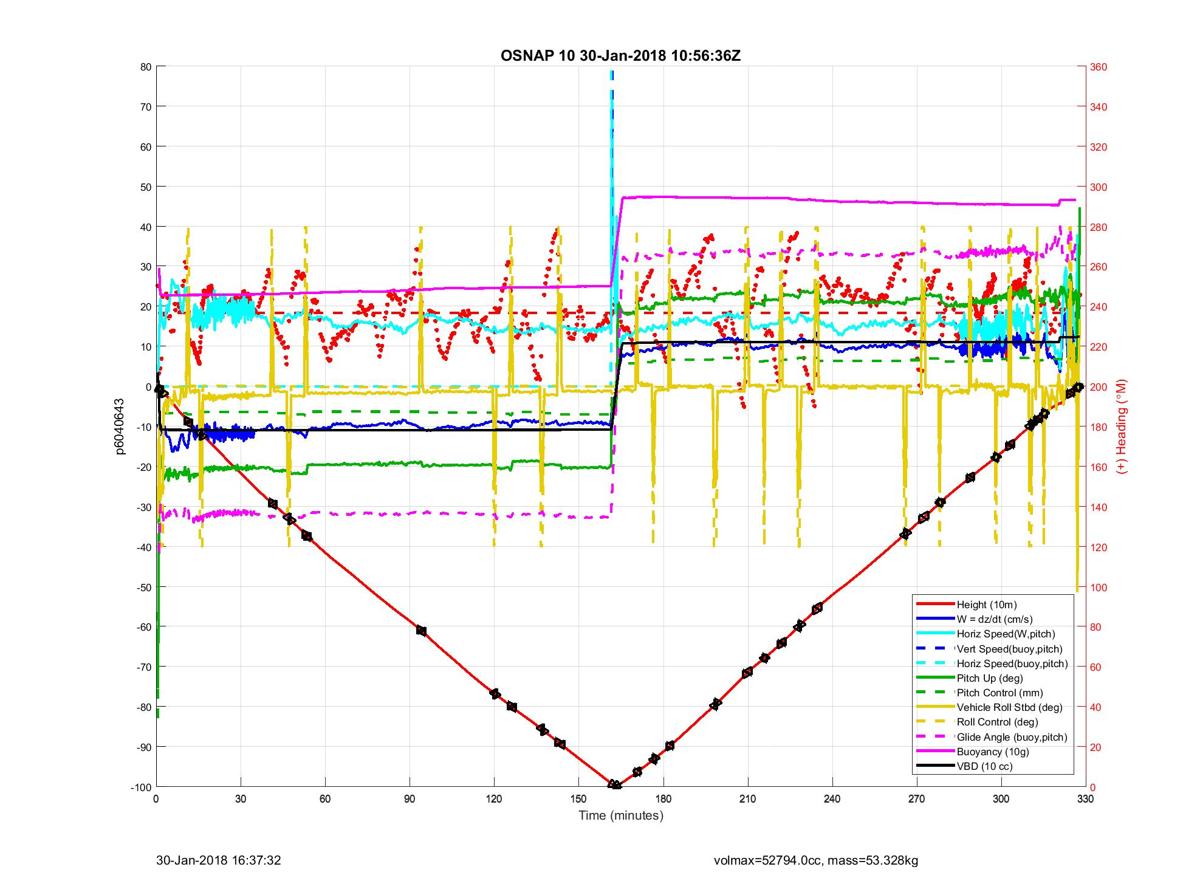Viewport: 1200px width, 885px height.
Task: Click the magenta line sample beside Buoyancy (10g)
Action: pos(934,752)
